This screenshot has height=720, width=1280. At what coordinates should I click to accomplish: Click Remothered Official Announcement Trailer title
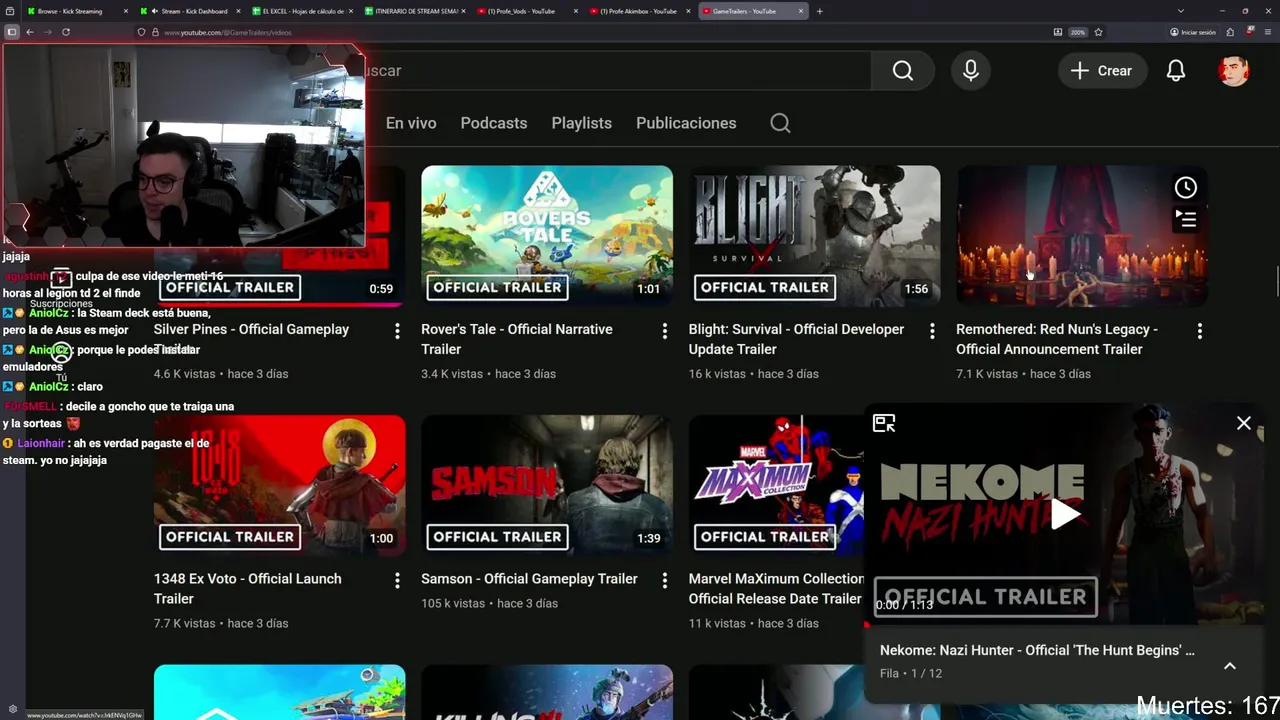click(1057, 339)
